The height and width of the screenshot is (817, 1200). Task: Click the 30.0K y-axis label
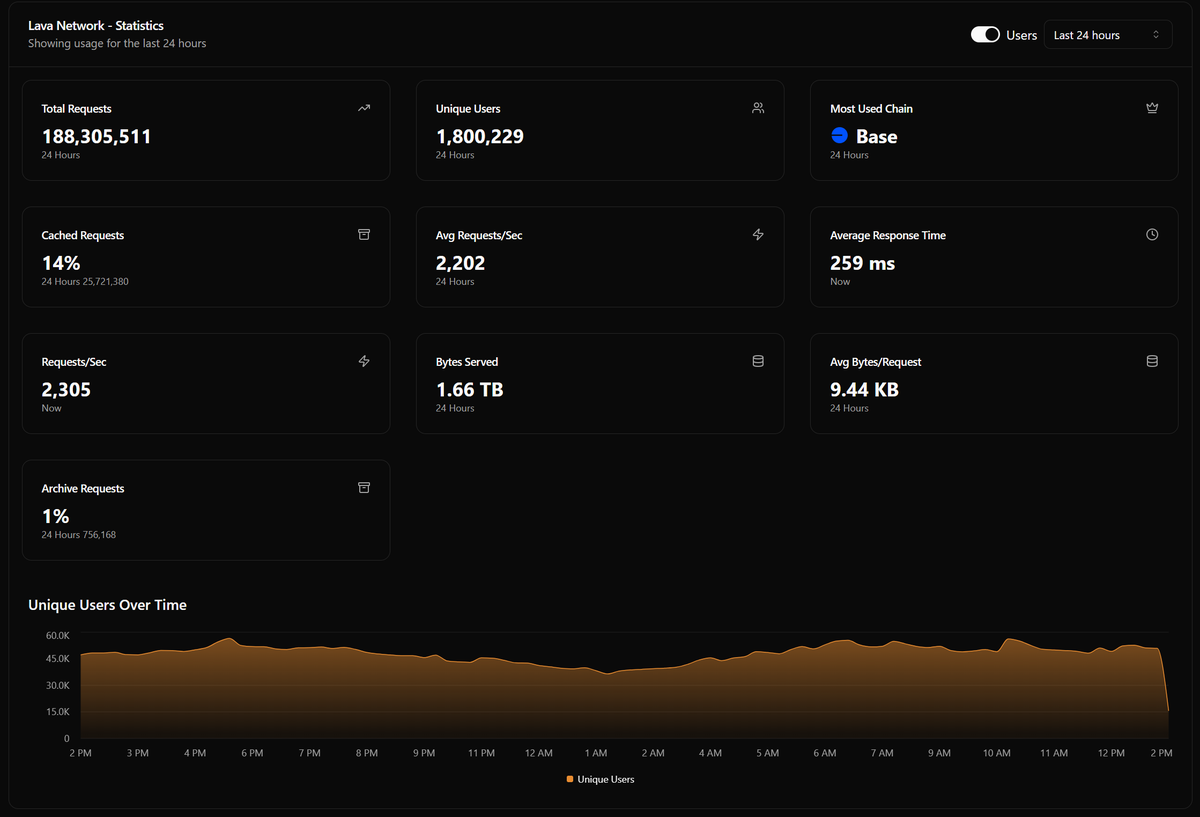click(58, 686)
